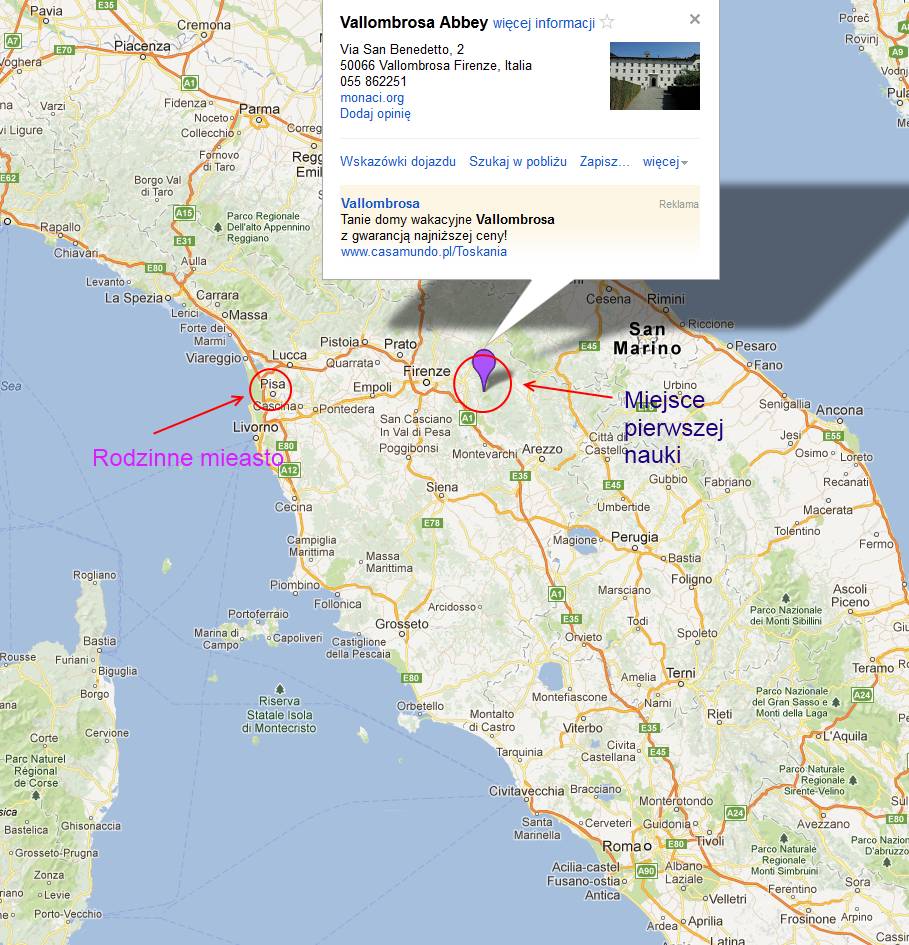The height and width of the screenshot is (945, 909).
Task: Select "Wskazówki dojazdu" for directions
Action: coord(397,162)
